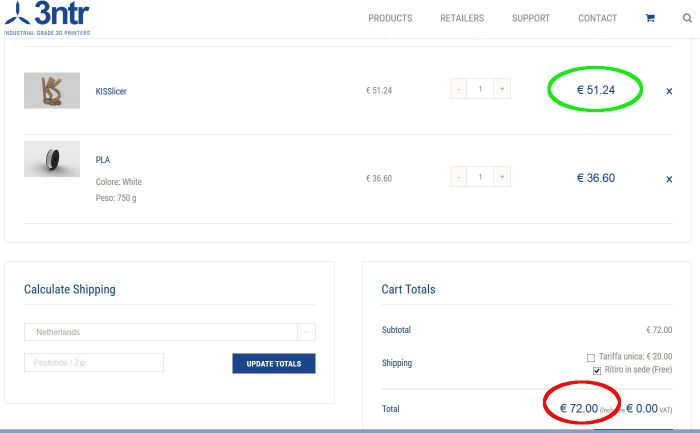Viewport: 700px width, 433px height.
Task: Click the UPDATE TOTALS button
Action: click(x=274, y=363)
